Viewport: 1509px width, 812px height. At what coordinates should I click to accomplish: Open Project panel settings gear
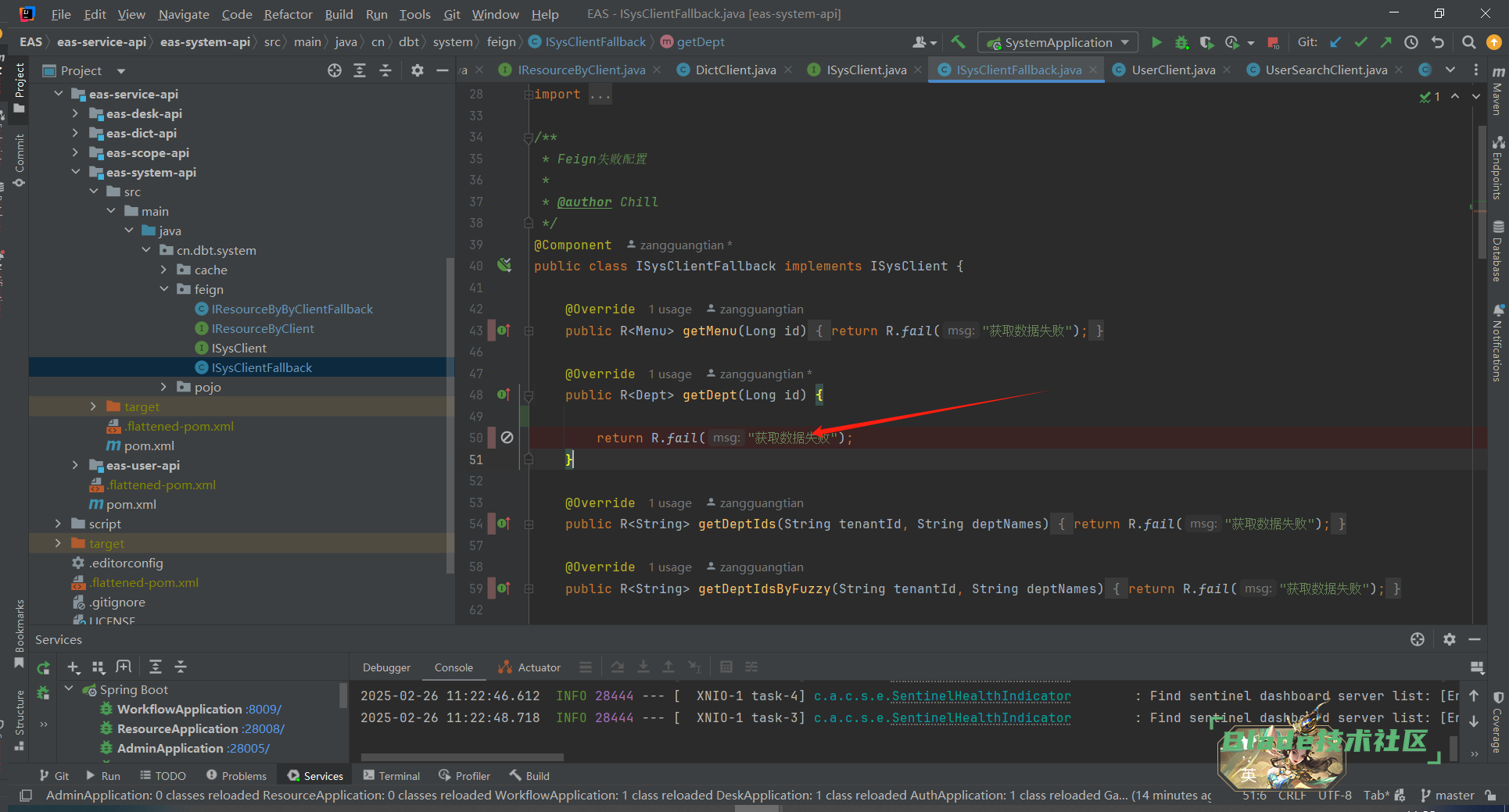coord(418,70)
